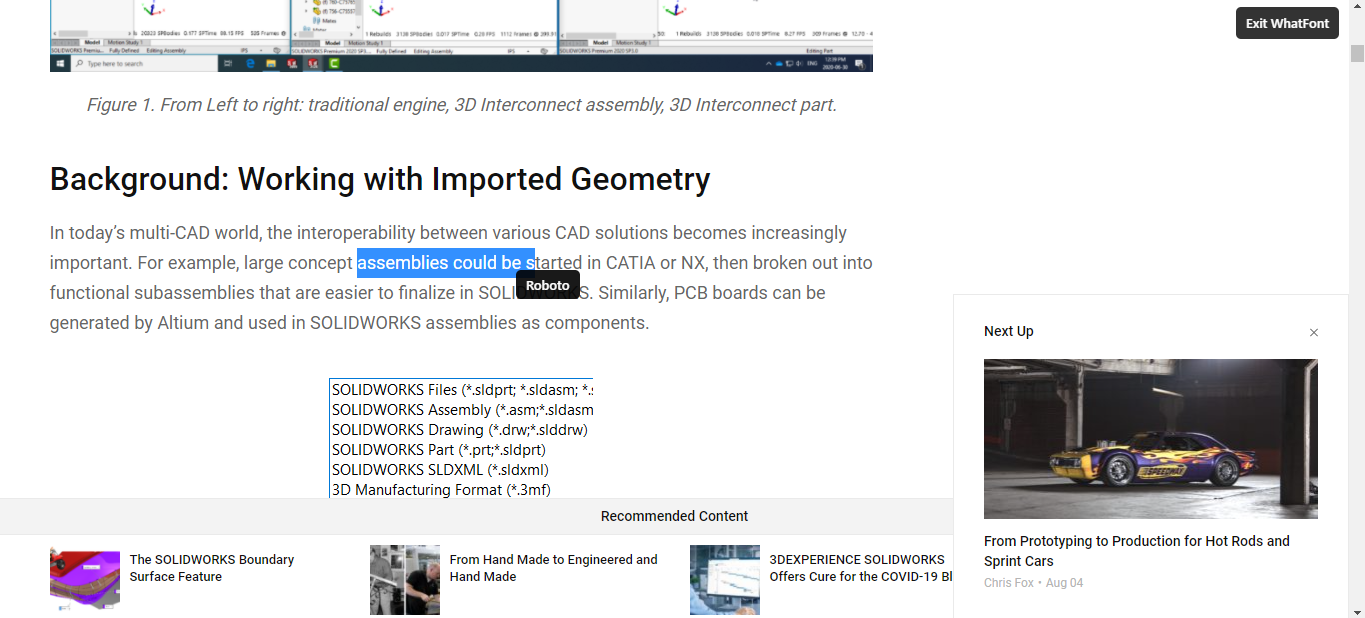The height and width of the screenshot is (618, 1365).
Task: Click the Figure 1 caption text
Action: coord(461,105)
